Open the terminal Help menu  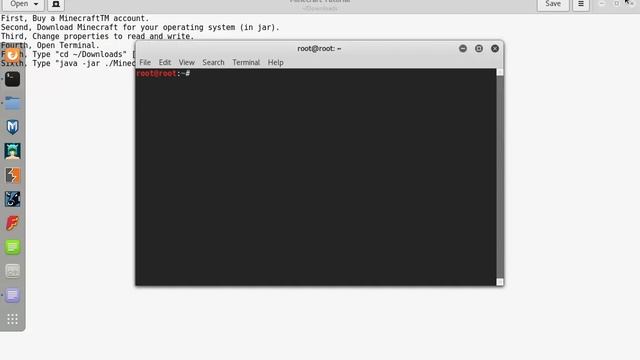[x=276, y=62]
